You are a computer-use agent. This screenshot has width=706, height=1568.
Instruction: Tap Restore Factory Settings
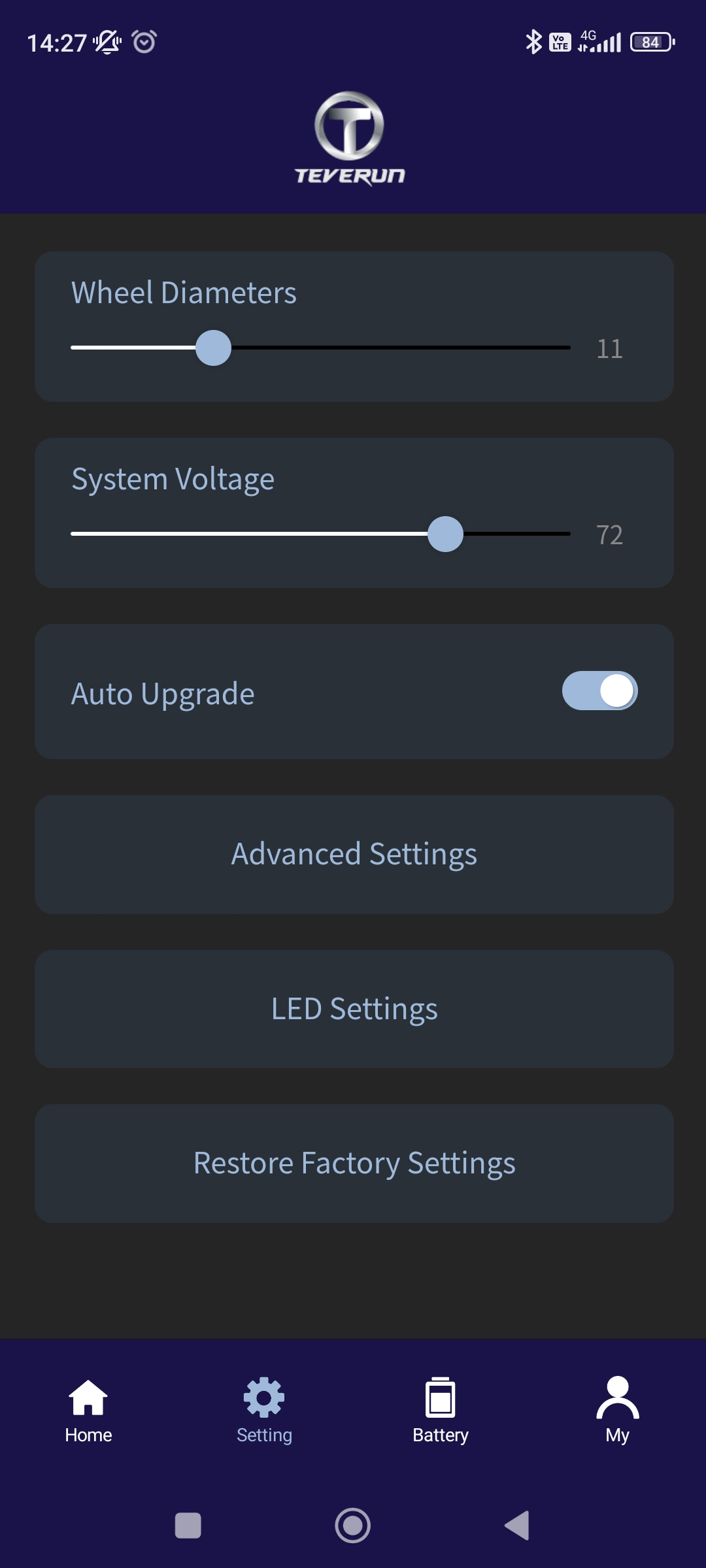pos(354,1164)
